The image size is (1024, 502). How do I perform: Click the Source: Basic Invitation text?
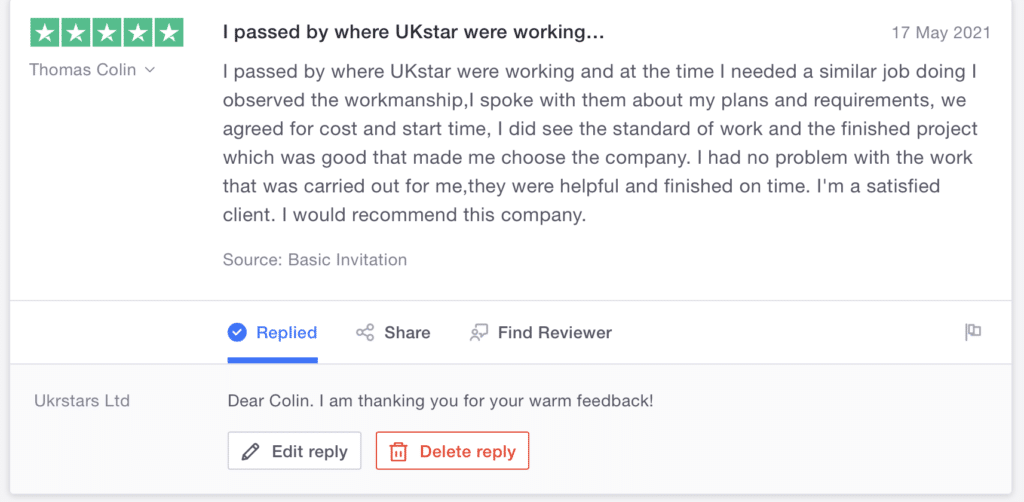[x=315, y=260]
